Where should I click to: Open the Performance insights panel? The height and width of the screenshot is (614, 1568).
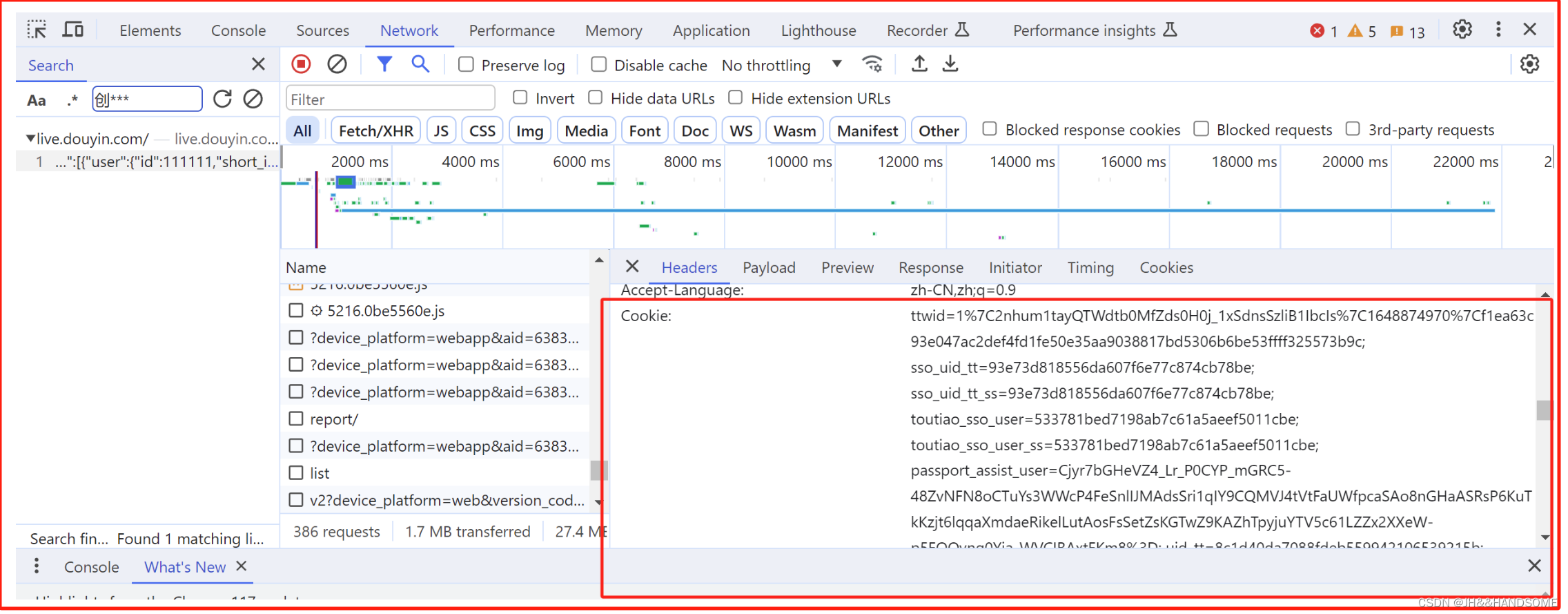click(1094, 30)
